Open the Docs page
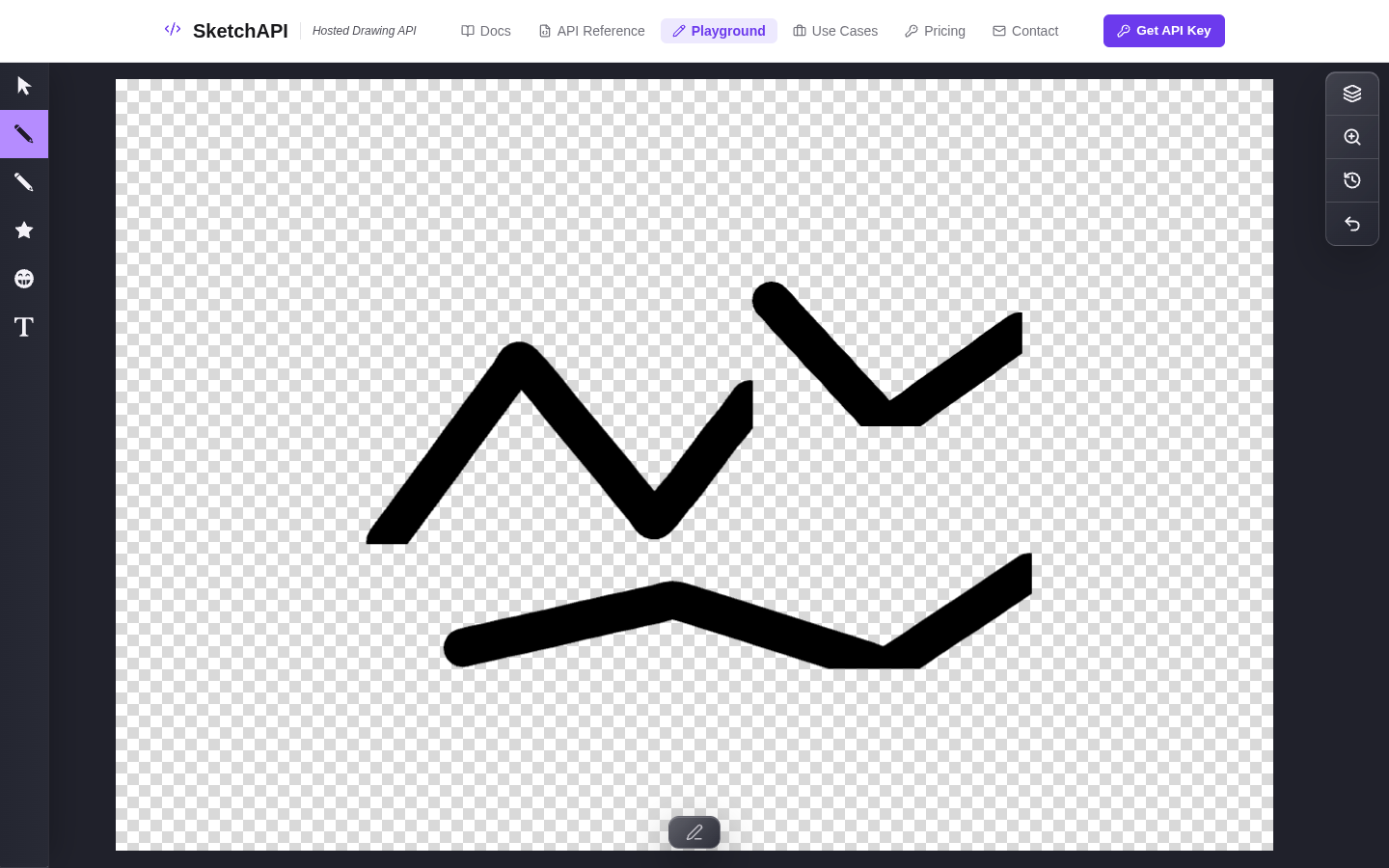The width and height of the screenshot is (1389, 868). coord(486,31)
